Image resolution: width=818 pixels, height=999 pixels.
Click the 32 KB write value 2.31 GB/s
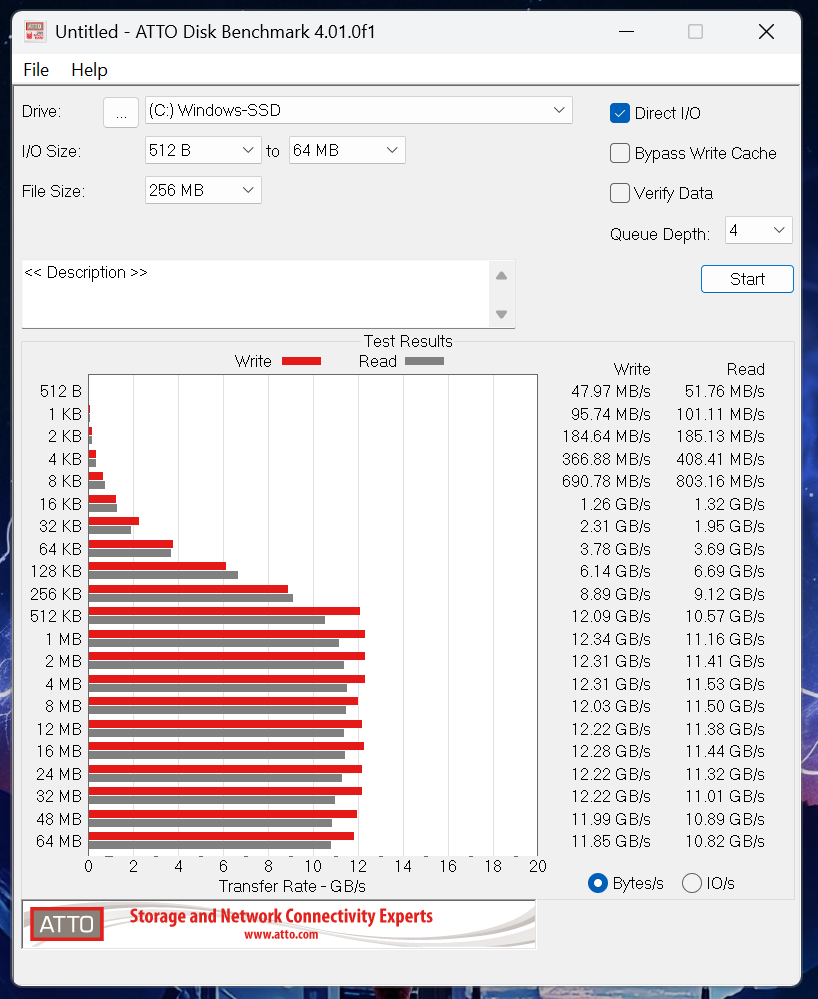tap(615, 526)
